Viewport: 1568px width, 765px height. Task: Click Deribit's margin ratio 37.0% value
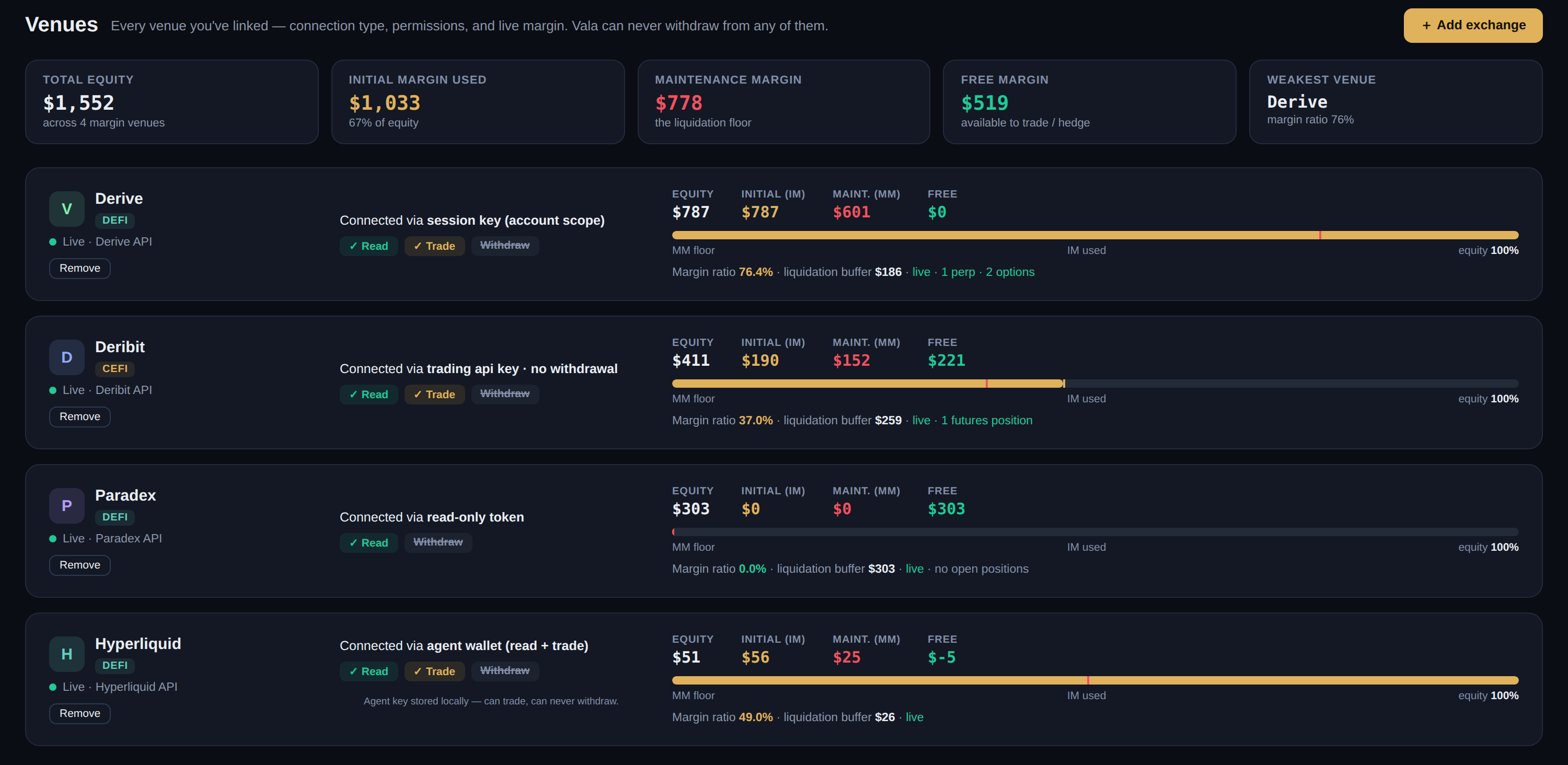[755, 421]
